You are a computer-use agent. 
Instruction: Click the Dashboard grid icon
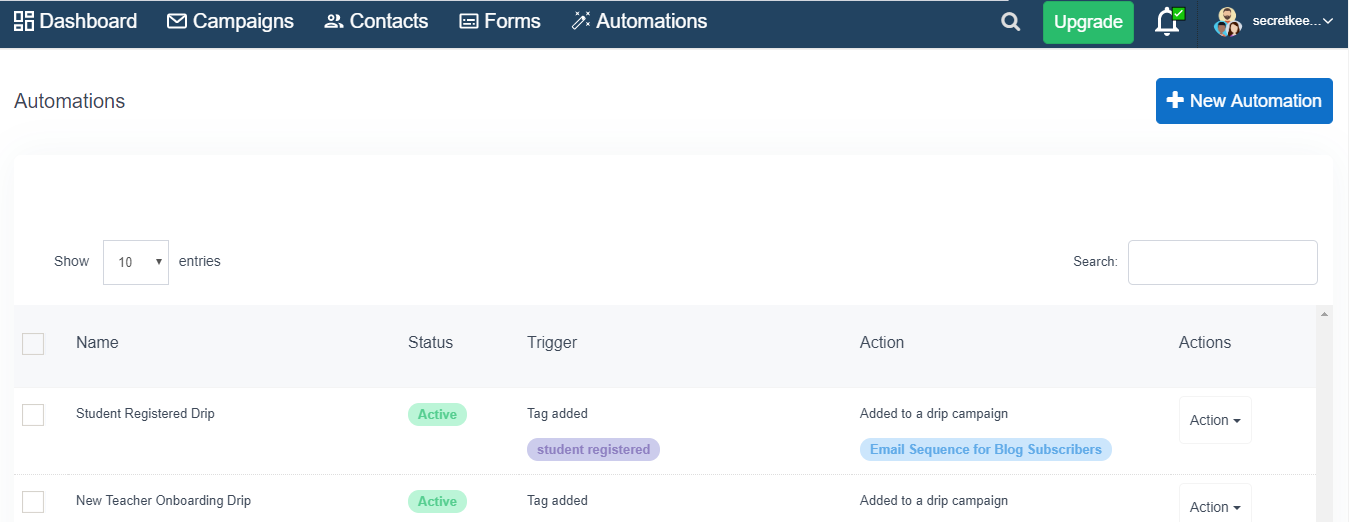point(24,21)
